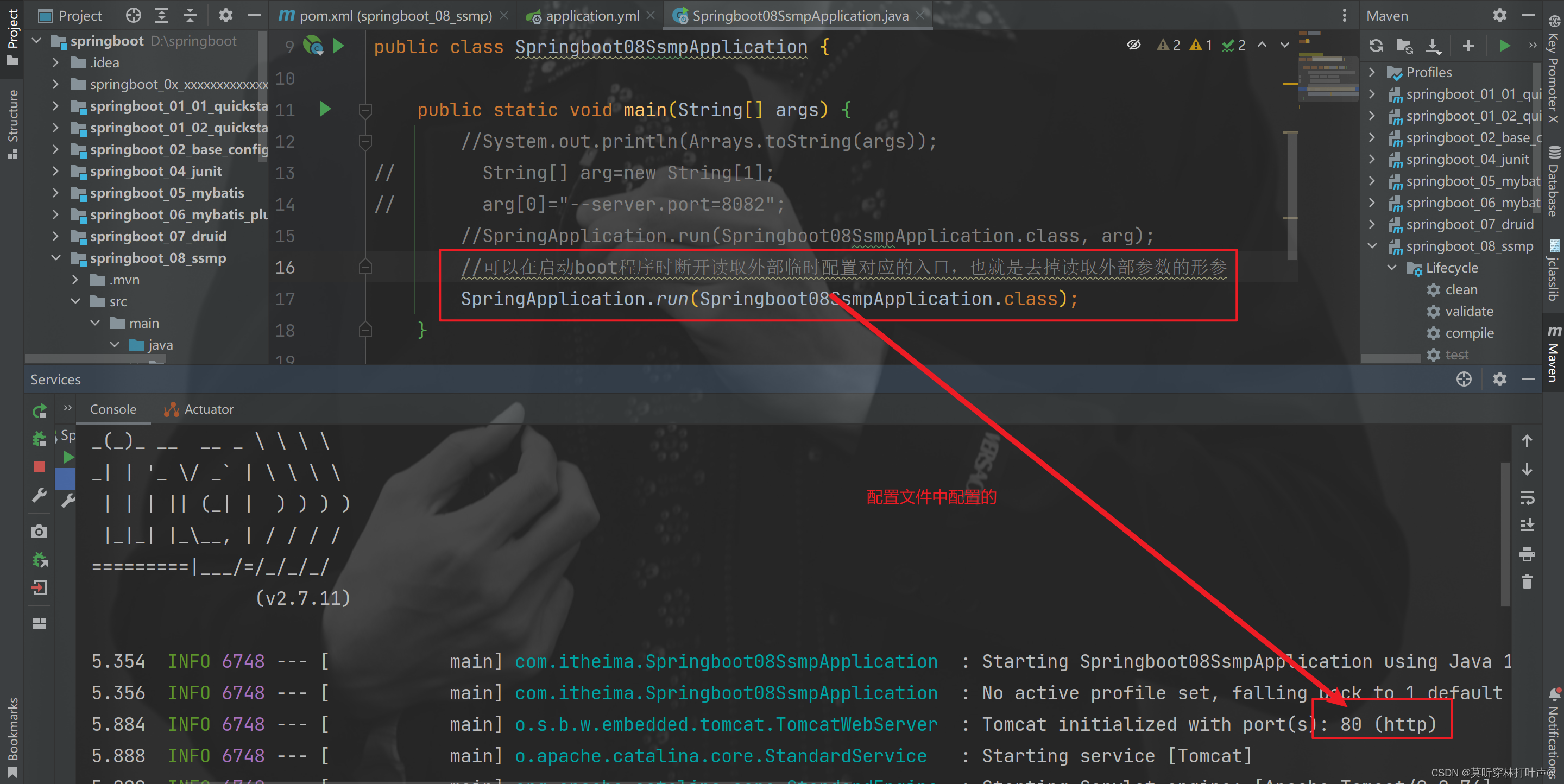Expand the Profiles section in Maven panel
The image size is (1564, 784).
pyautogui.click(x=1371, y=72)
